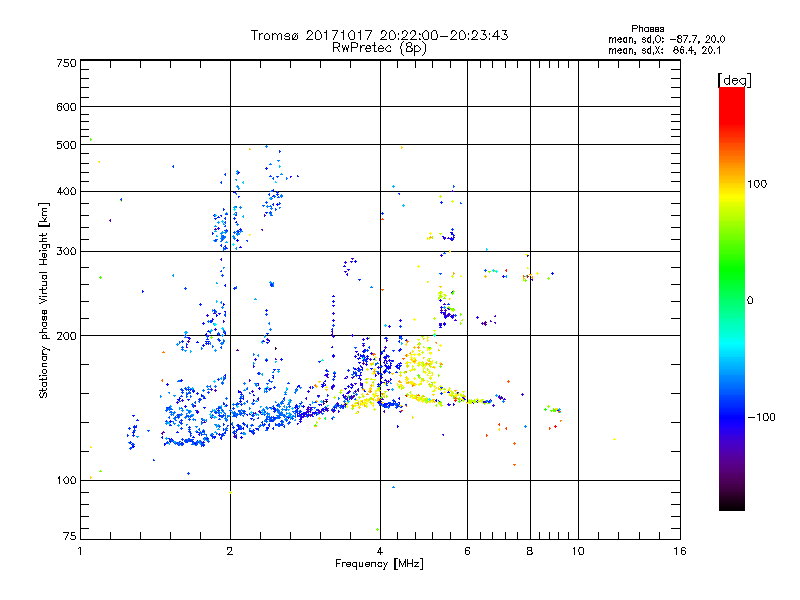Click the colorbar tick label '0'
This screenshot has width=800, height=600.
[750, 301]
